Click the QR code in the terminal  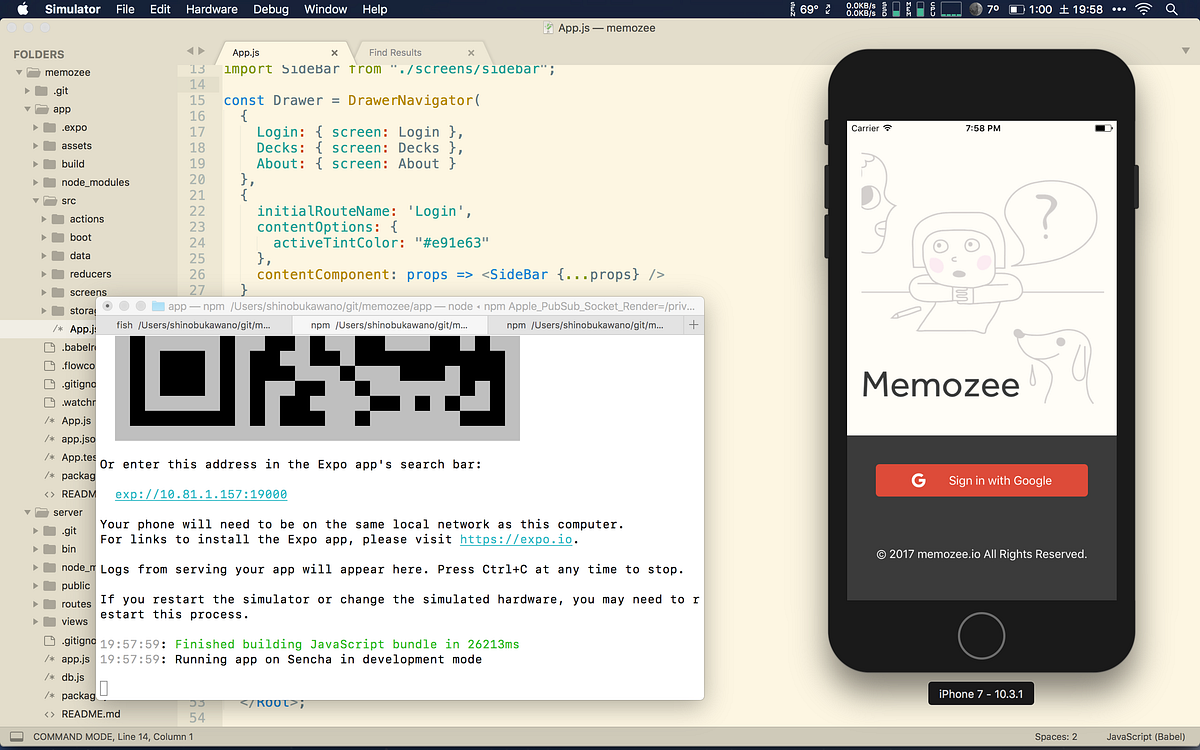pyautogui.click(x=316, y=390)
